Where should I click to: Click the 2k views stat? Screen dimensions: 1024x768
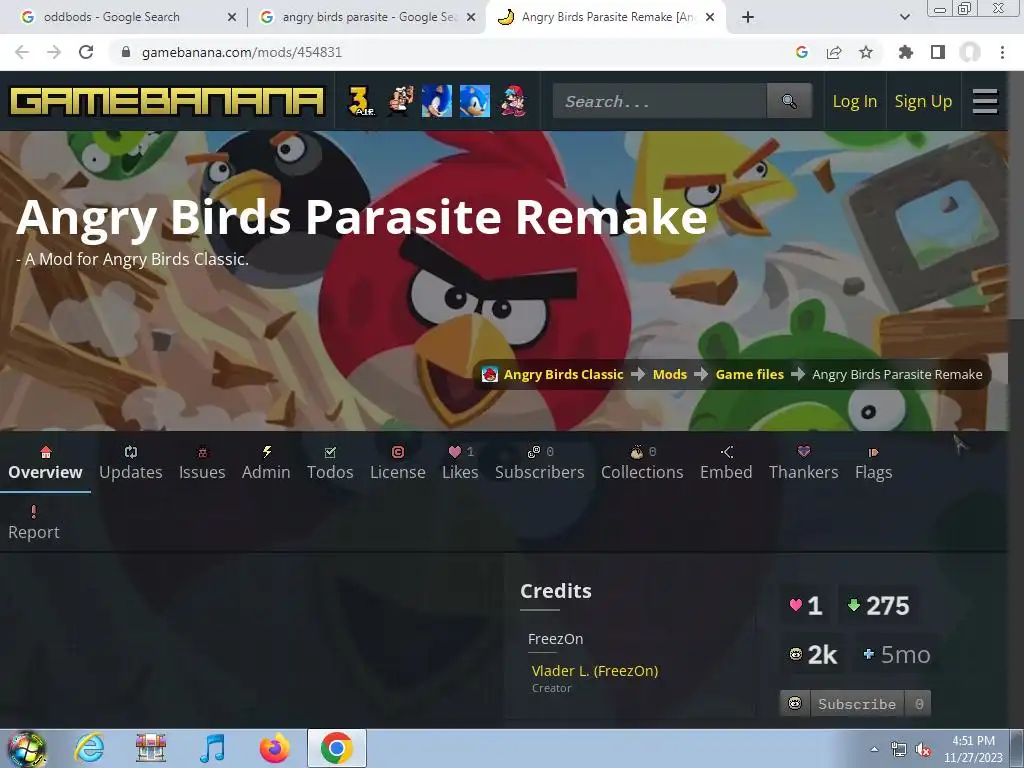point(813,654)
